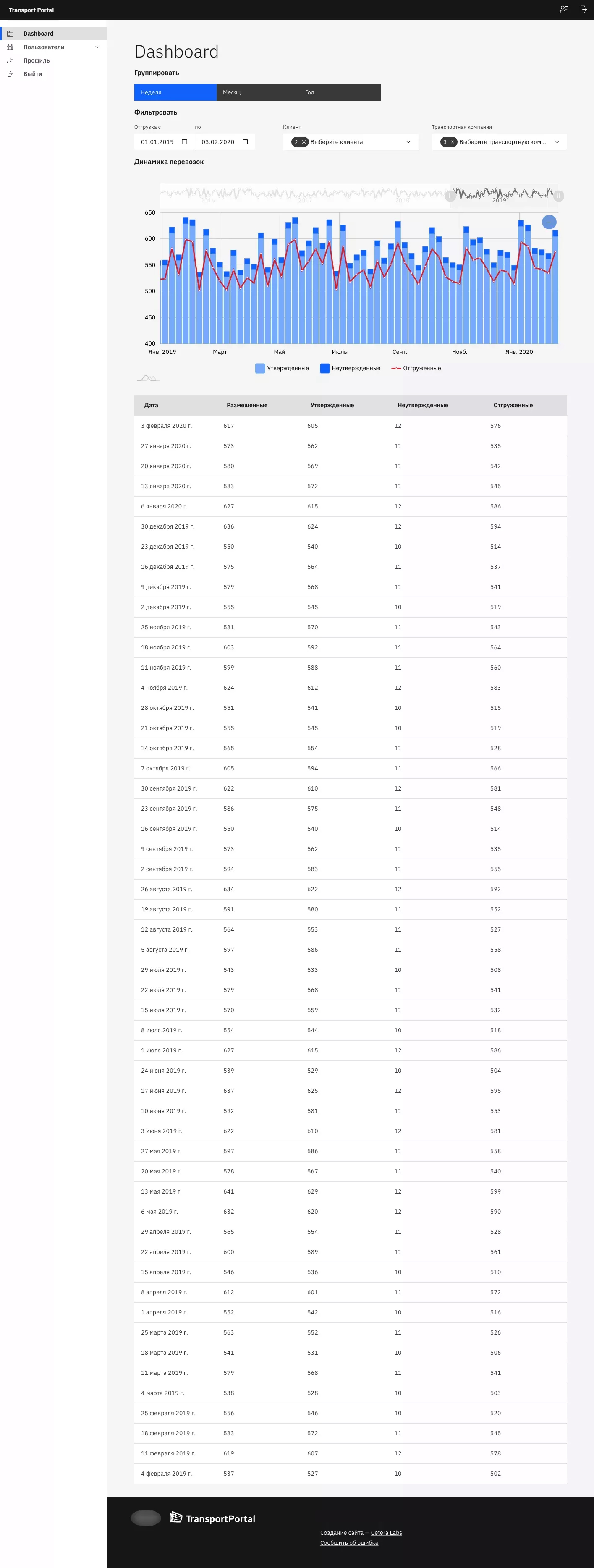Go to Профиль in the sidebar

(x=37, y=60)
